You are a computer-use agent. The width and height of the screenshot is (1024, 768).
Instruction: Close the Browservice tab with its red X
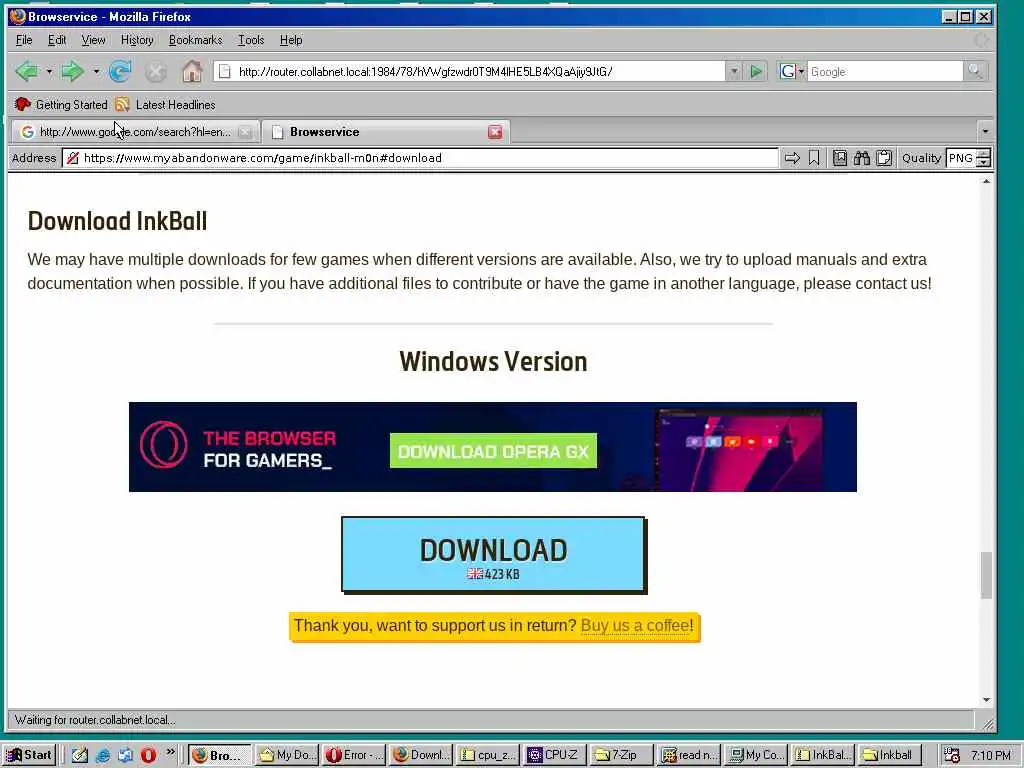tap(496, 132)
